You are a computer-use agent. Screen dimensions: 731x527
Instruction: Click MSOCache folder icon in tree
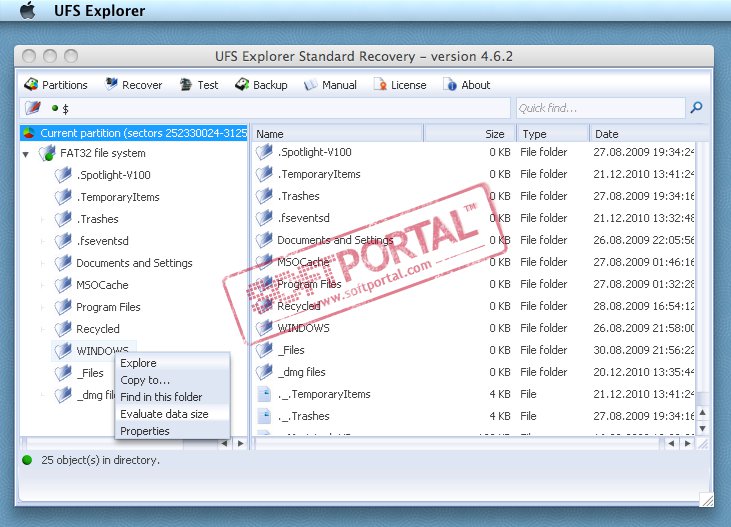click(63, 284)
